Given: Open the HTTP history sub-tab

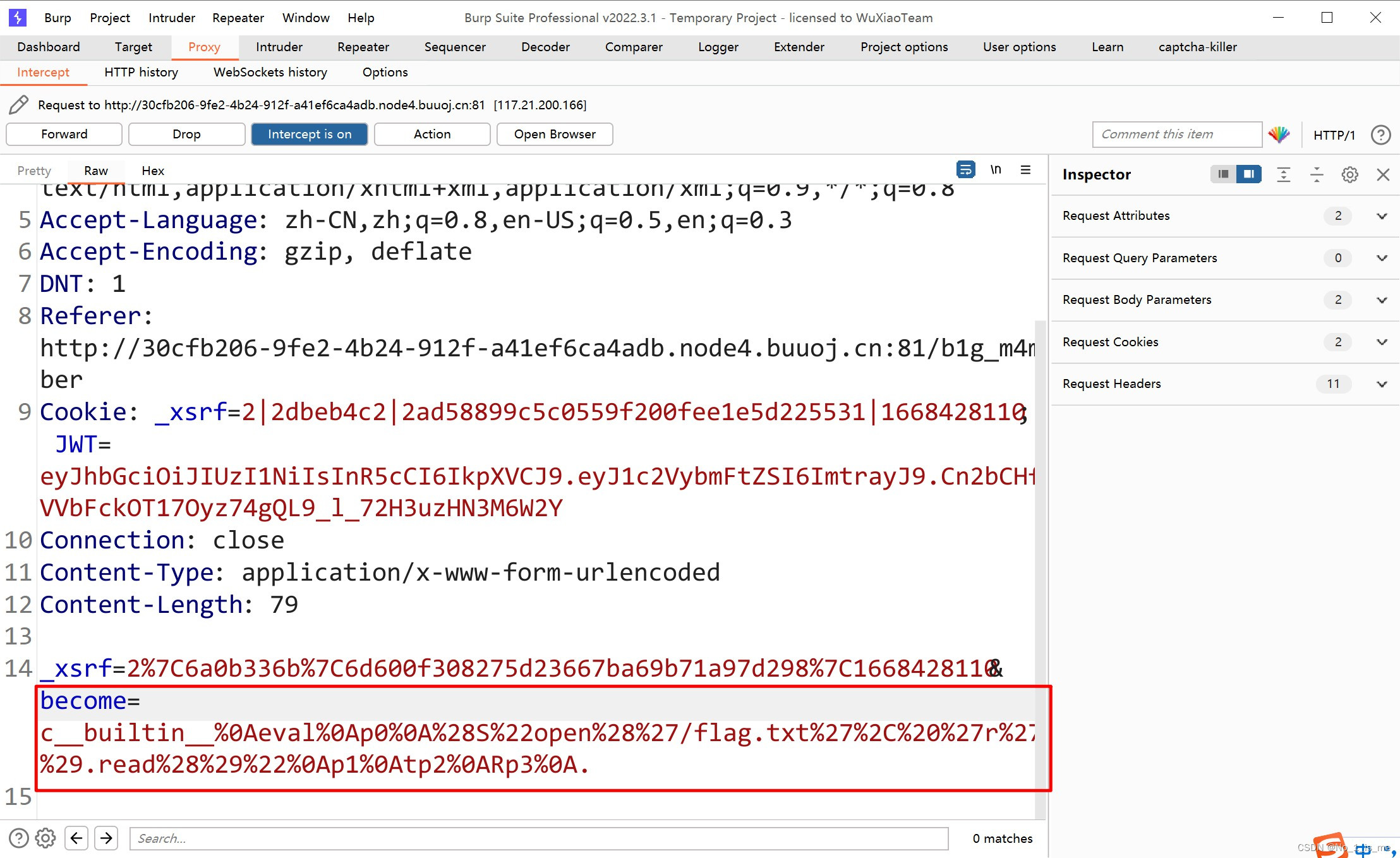Looking at the screenshot, I should click(141, 72).
